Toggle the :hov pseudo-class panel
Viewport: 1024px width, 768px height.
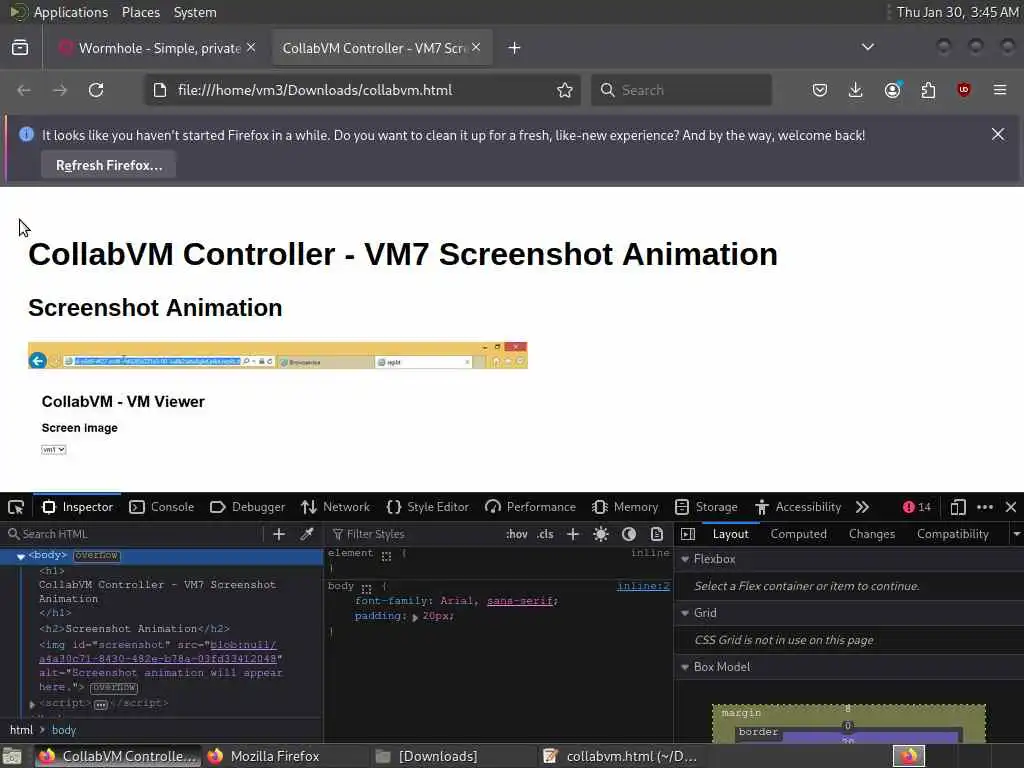[x=517, y=534]
